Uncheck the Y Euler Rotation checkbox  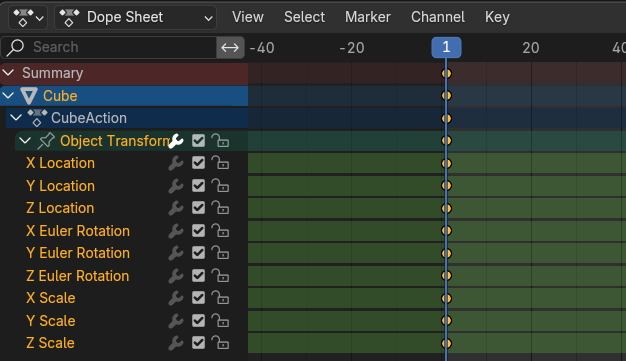[x=198, y=253]
